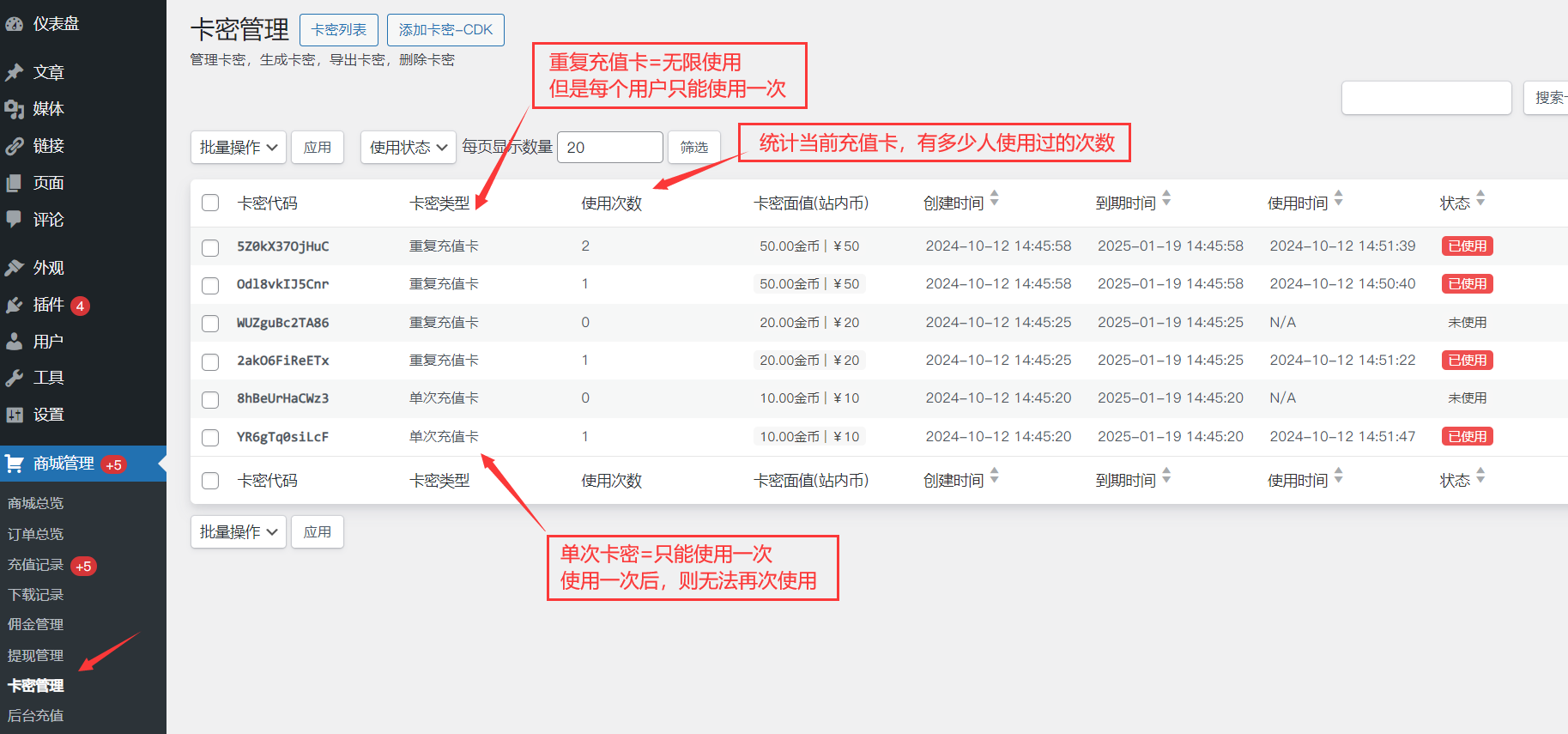The width and height of the screenshot is (1568, 734).
Task: Click the comment bubble icon for 评论
Action: click(14, 220)
